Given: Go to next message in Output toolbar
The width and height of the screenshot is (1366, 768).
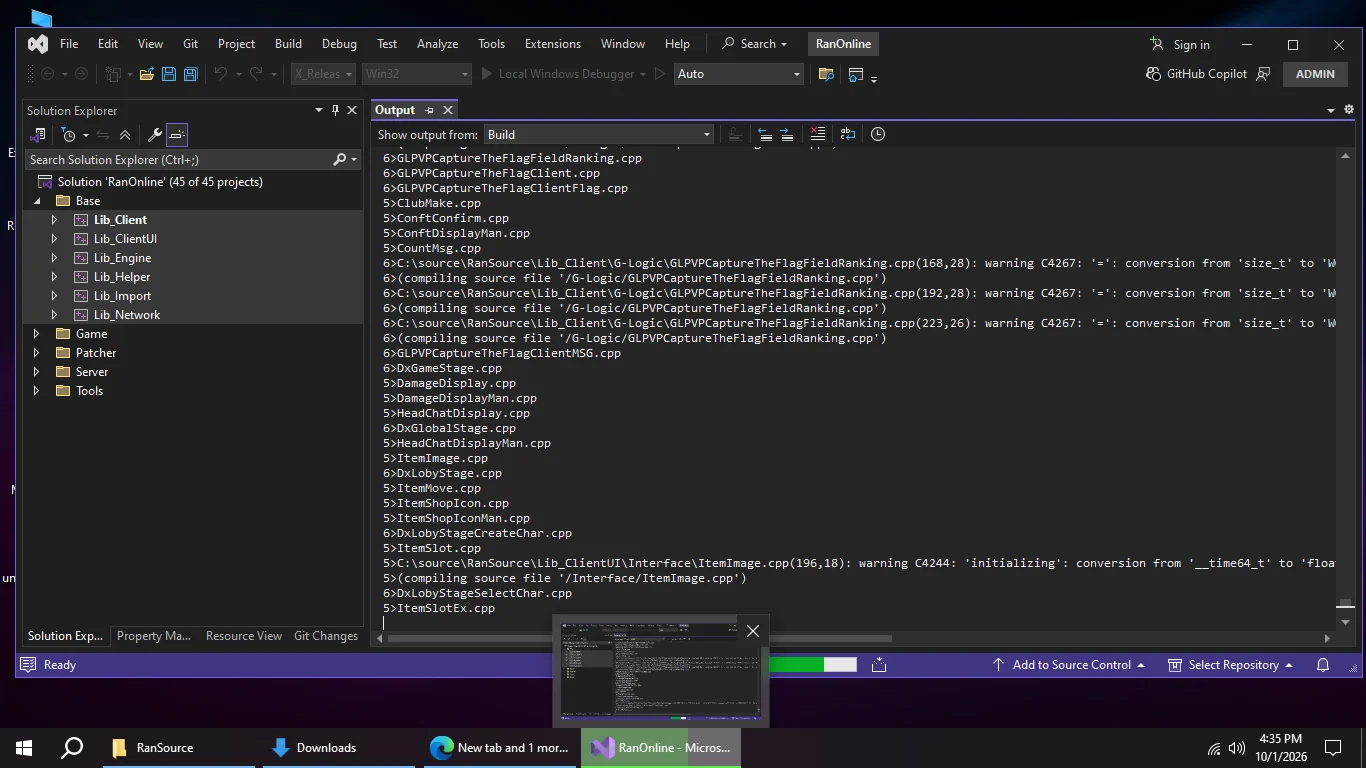Looking at the screenshot, I should tap(786, 134).
